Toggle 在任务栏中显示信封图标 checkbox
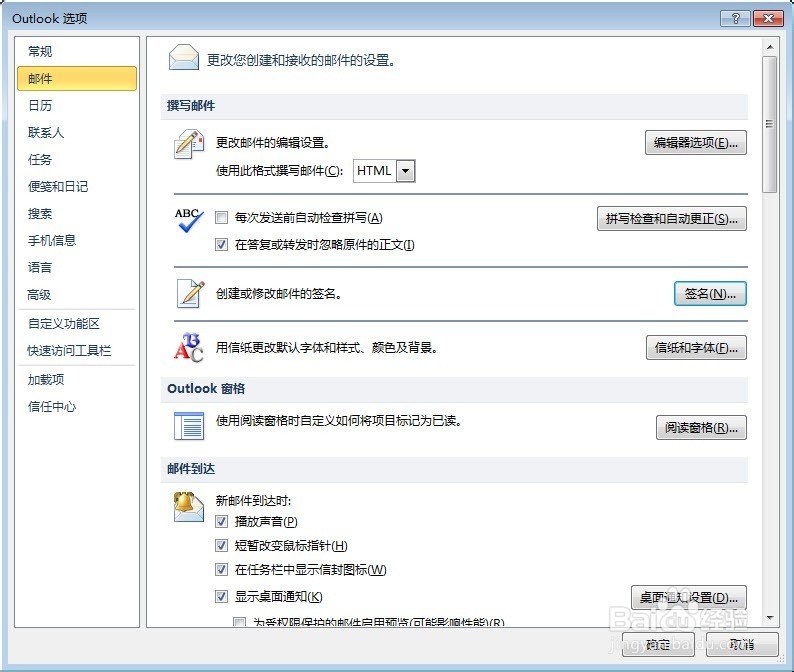Viewport: 794px width, 672px height. pyautogui.click(x=221, y=570)
